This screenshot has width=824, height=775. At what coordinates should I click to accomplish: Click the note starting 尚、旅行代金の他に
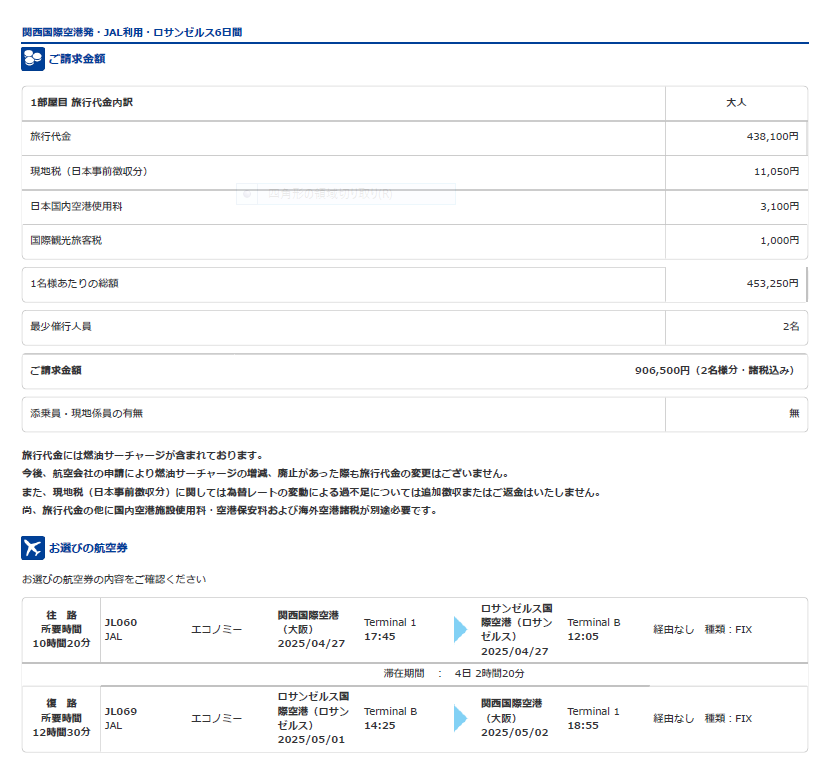(230, 511)
